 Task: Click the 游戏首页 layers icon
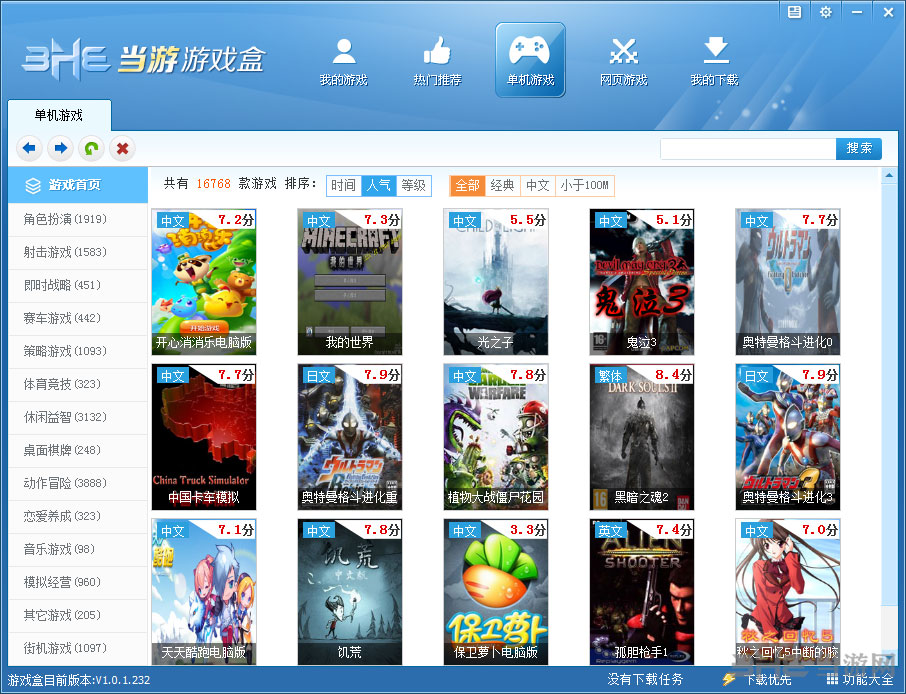[x=33, y=185]
